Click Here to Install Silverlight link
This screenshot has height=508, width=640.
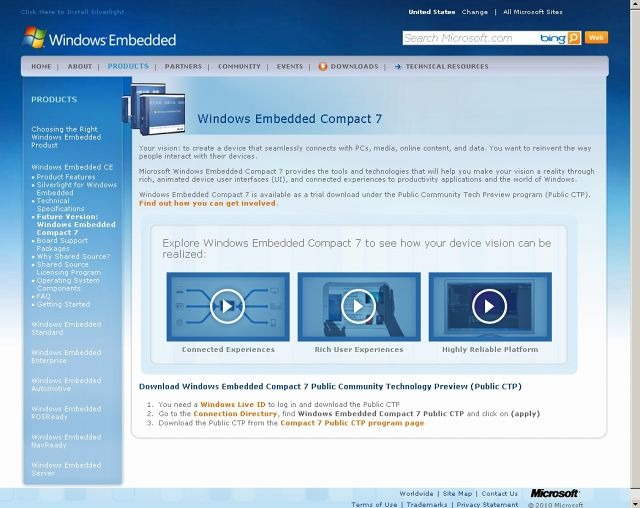pos(73,12)
